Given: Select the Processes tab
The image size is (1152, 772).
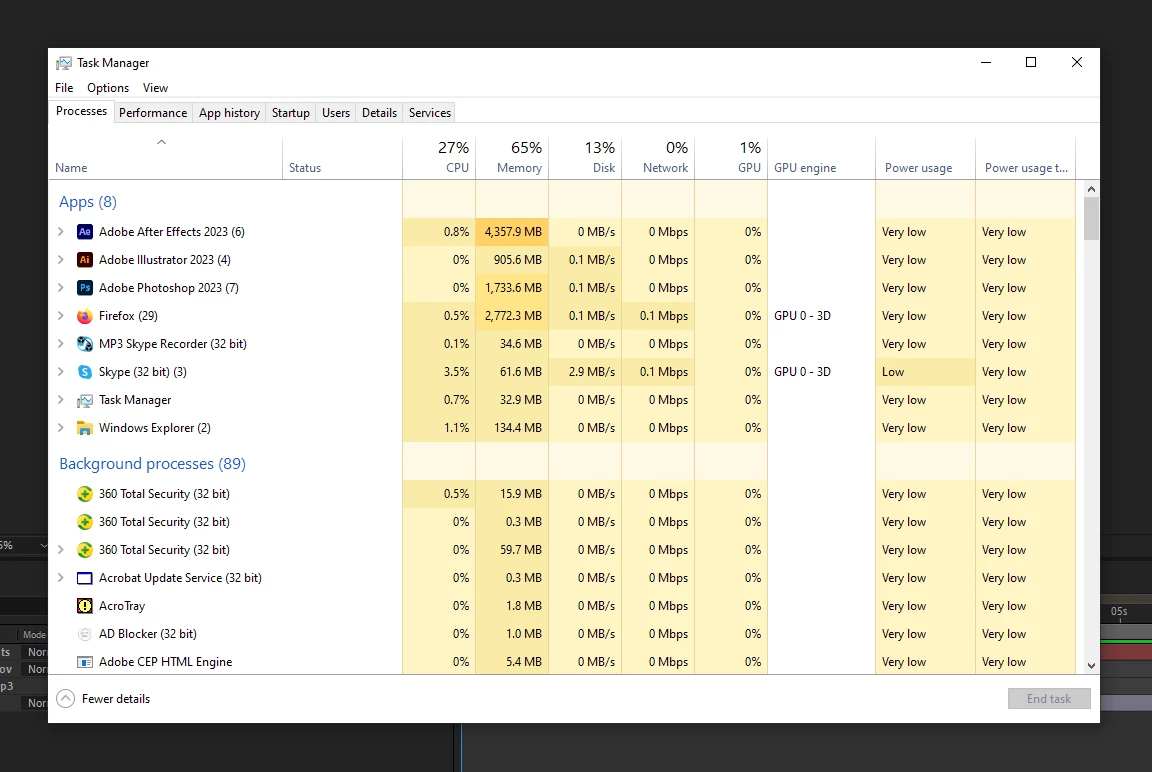Looking at the screenshot, I should 82,112.
